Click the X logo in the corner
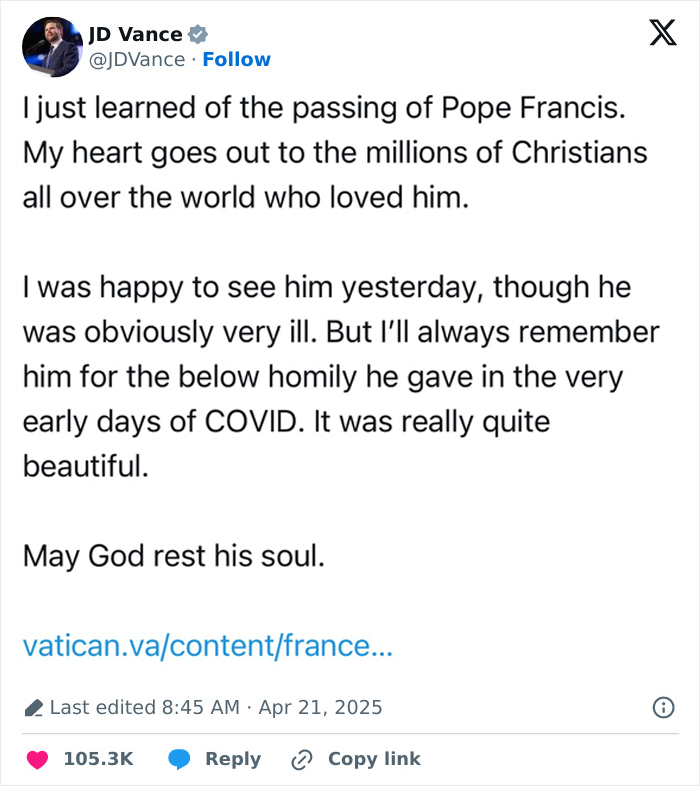This screenshot has height=786, width=700. pos(662,33)
